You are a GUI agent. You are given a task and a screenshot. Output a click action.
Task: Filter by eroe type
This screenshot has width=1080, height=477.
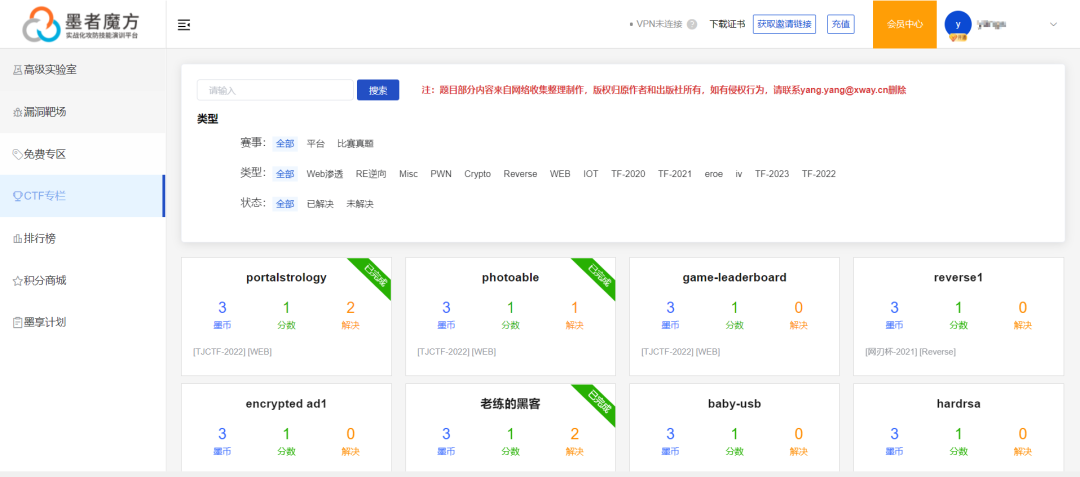pyautogui.click(x=714, y=174)
